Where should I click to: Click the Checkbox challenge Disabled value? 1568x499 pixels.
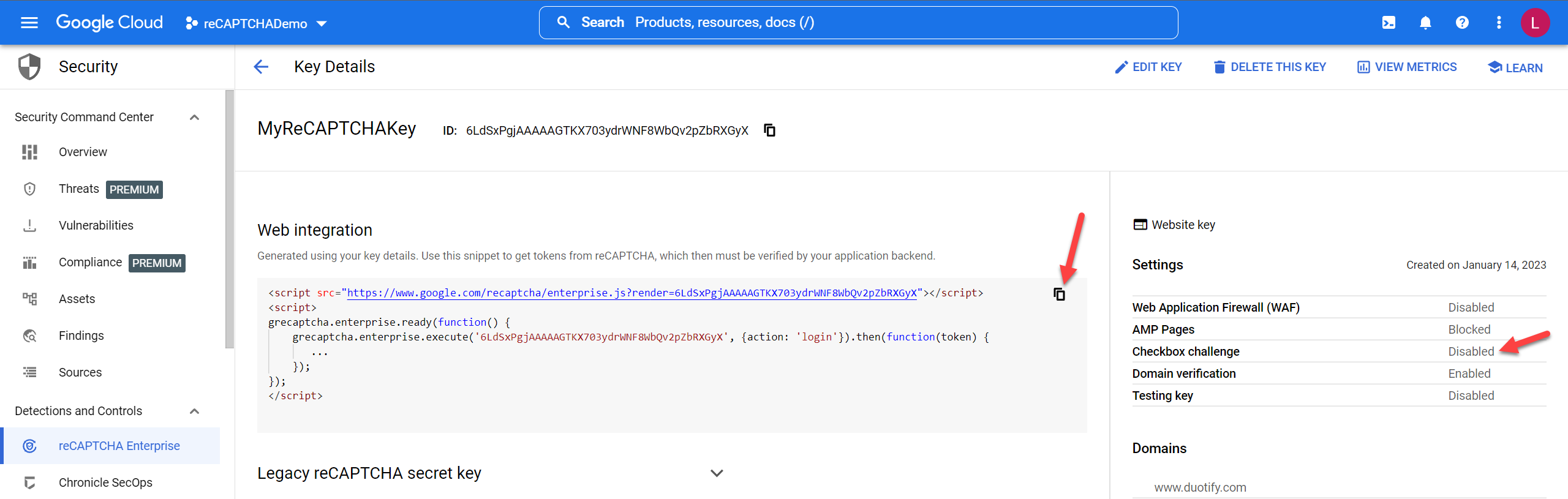pyautogui.click(x=1471, y=351)
